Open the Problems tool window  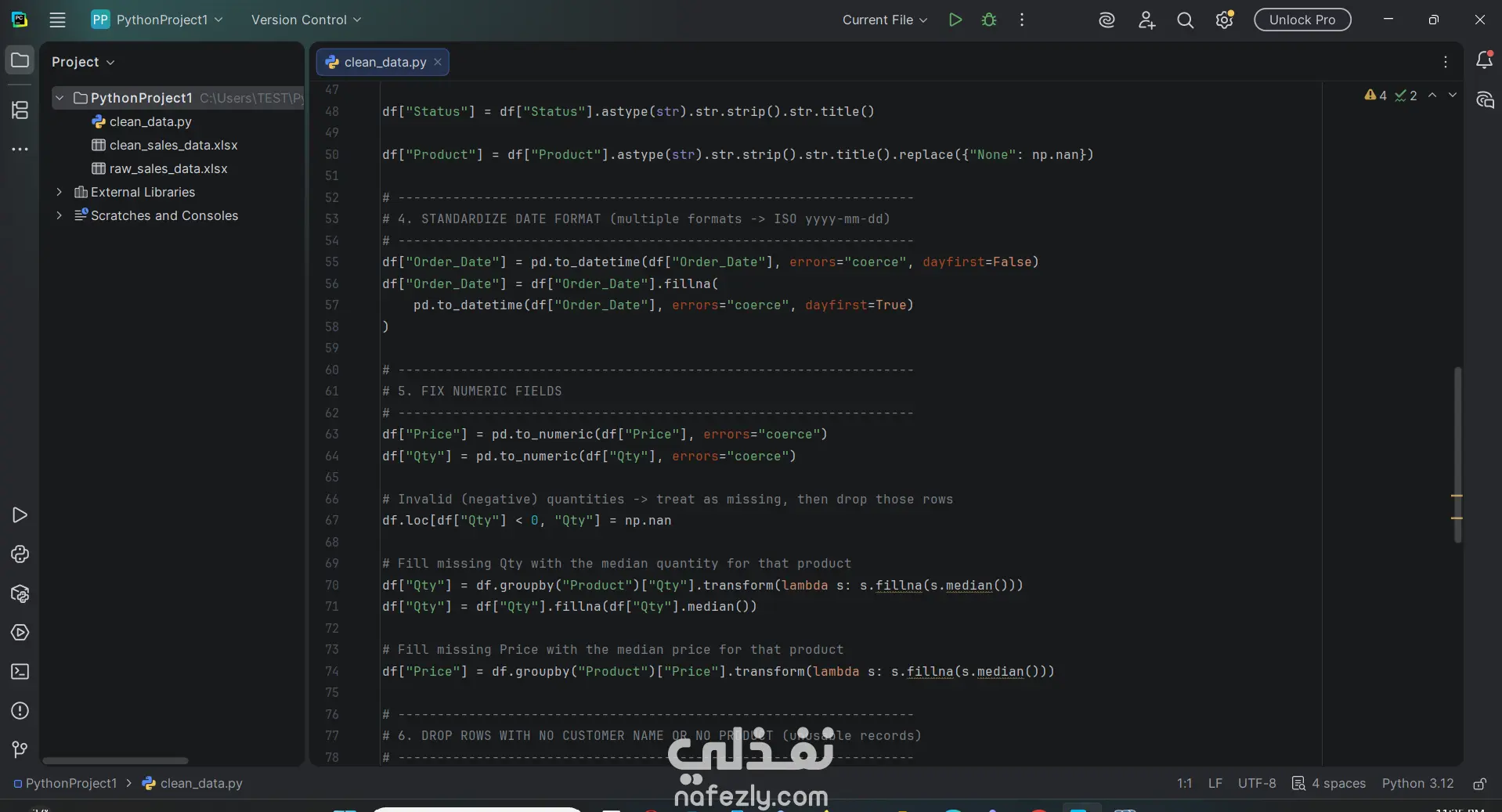tap(20, 711)
